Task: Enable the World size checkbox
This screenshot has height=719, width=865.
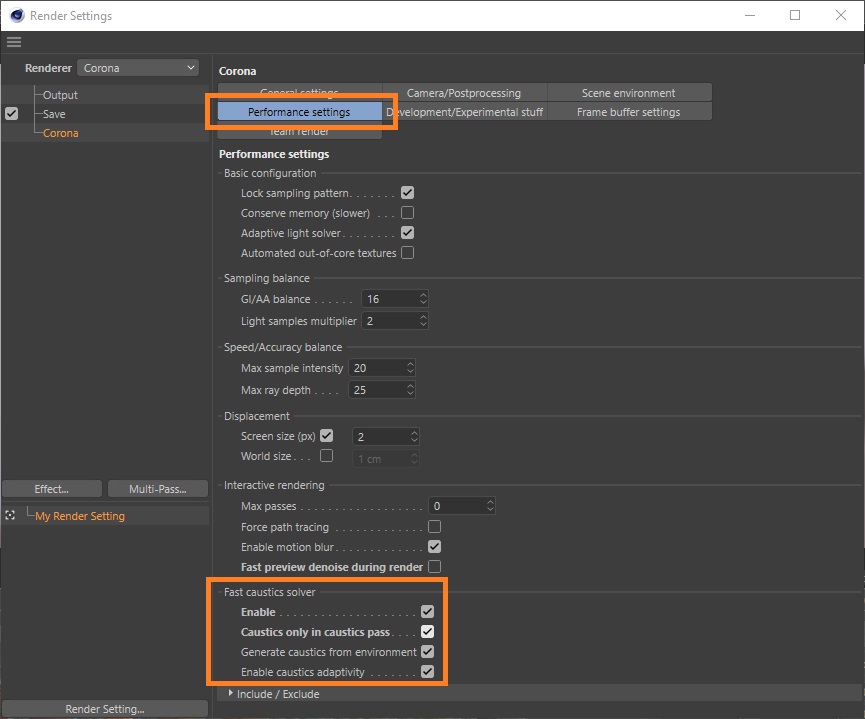Action: (x=327, y=455)
